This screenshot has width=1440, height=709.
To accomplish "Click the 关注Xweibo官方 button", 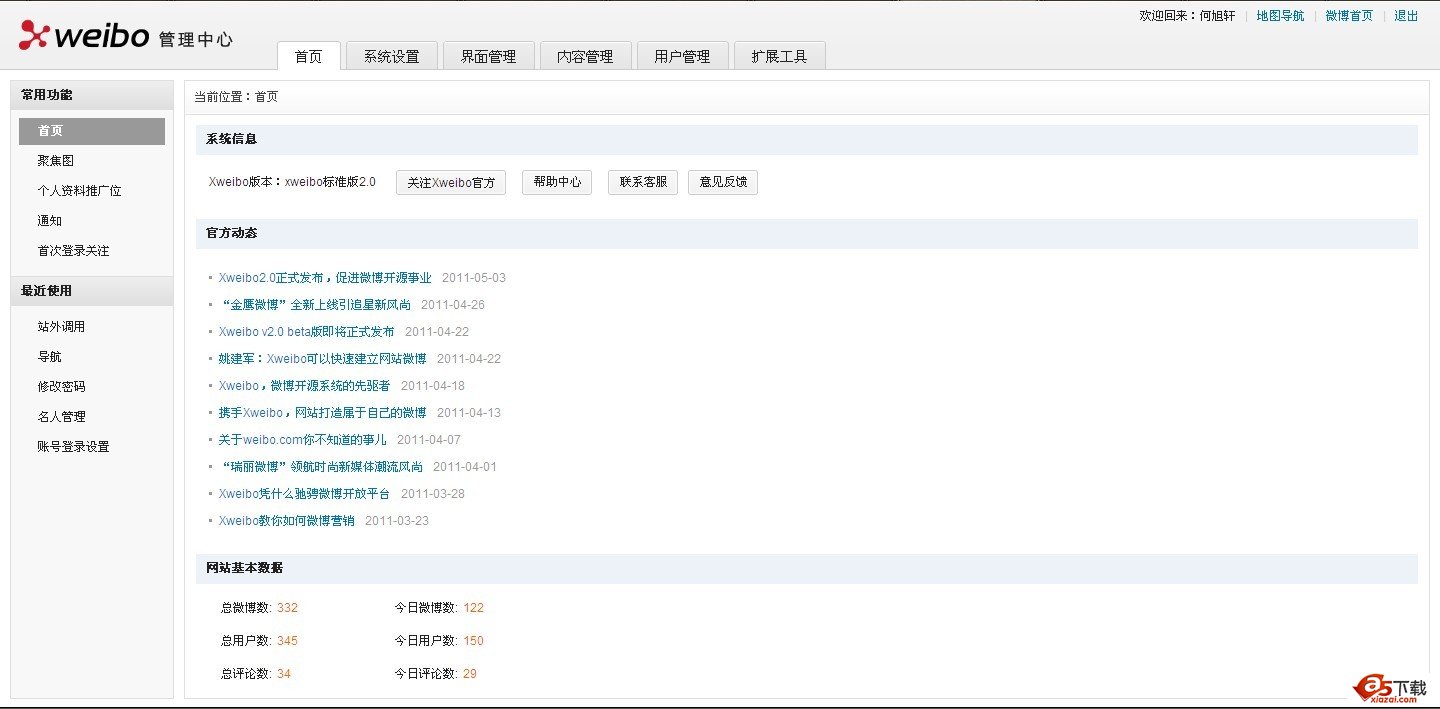I will coord(451,182).
